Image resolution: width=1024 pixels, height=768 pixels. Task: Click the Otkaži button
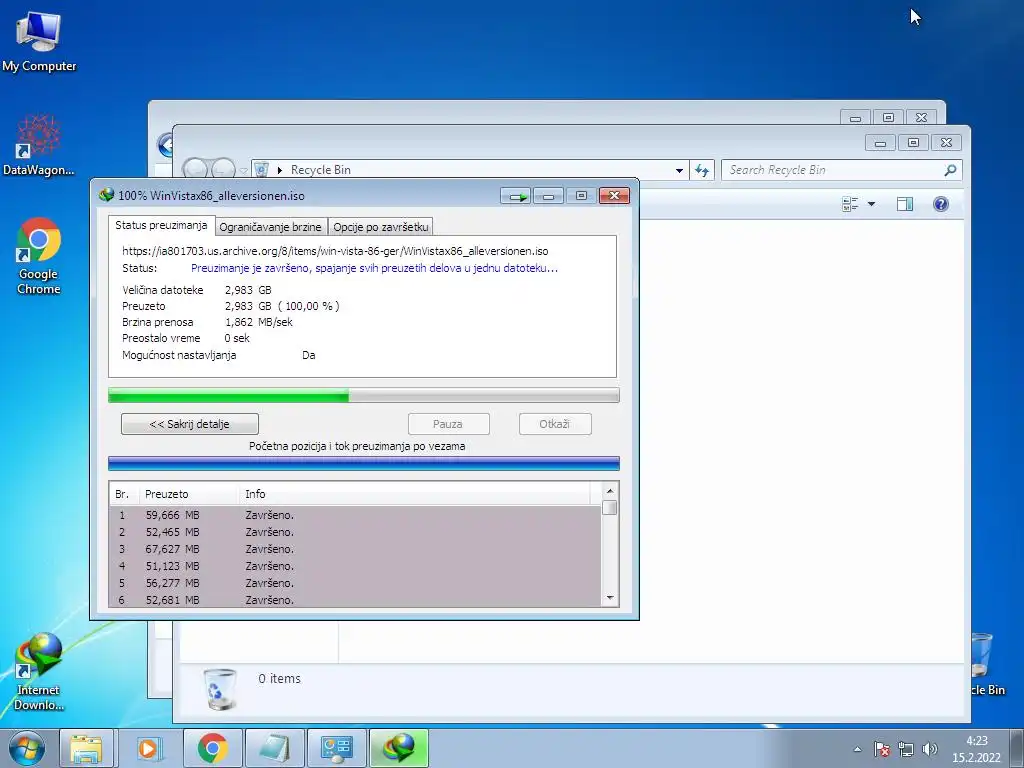[x=555, y=424]
